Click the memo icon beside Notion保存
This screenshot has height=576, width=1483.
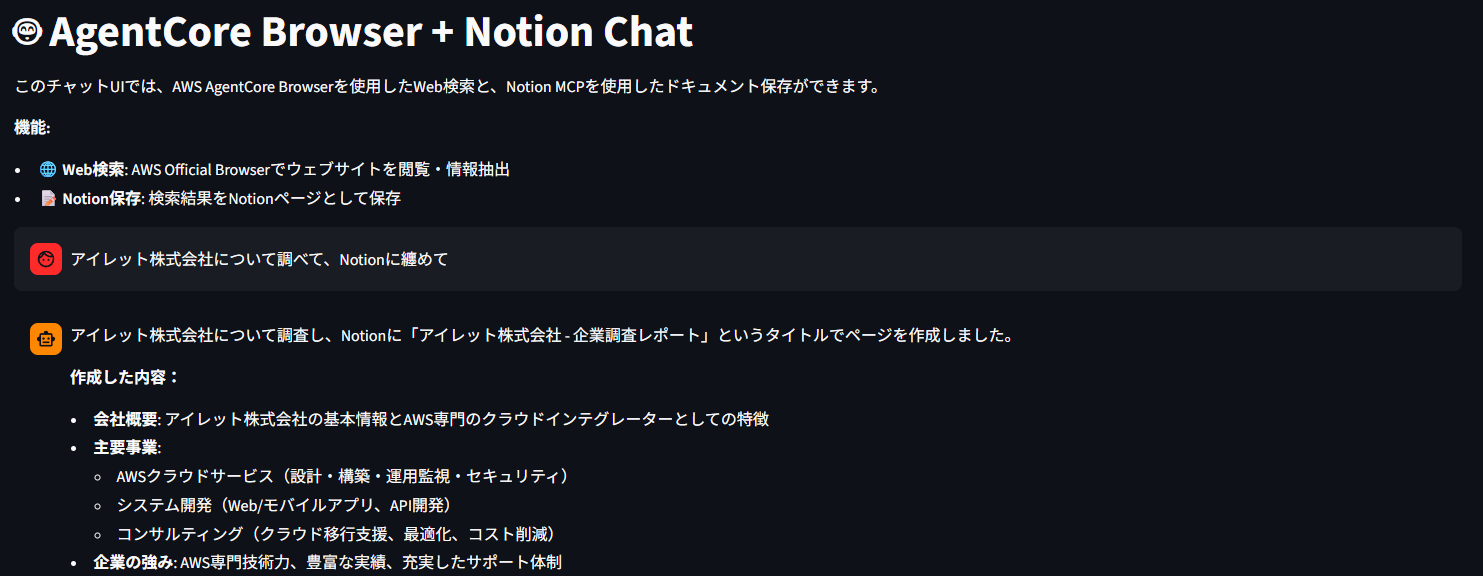point(48,199)
